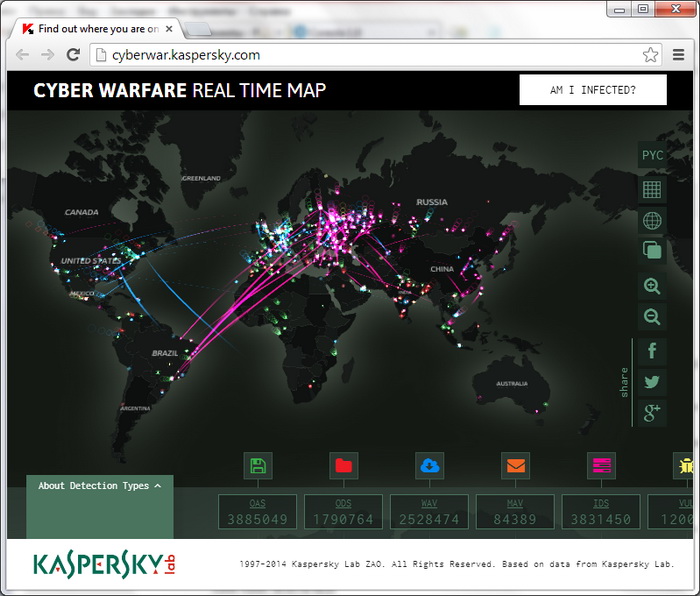Go forward to the next page

[x=47, y=55]
